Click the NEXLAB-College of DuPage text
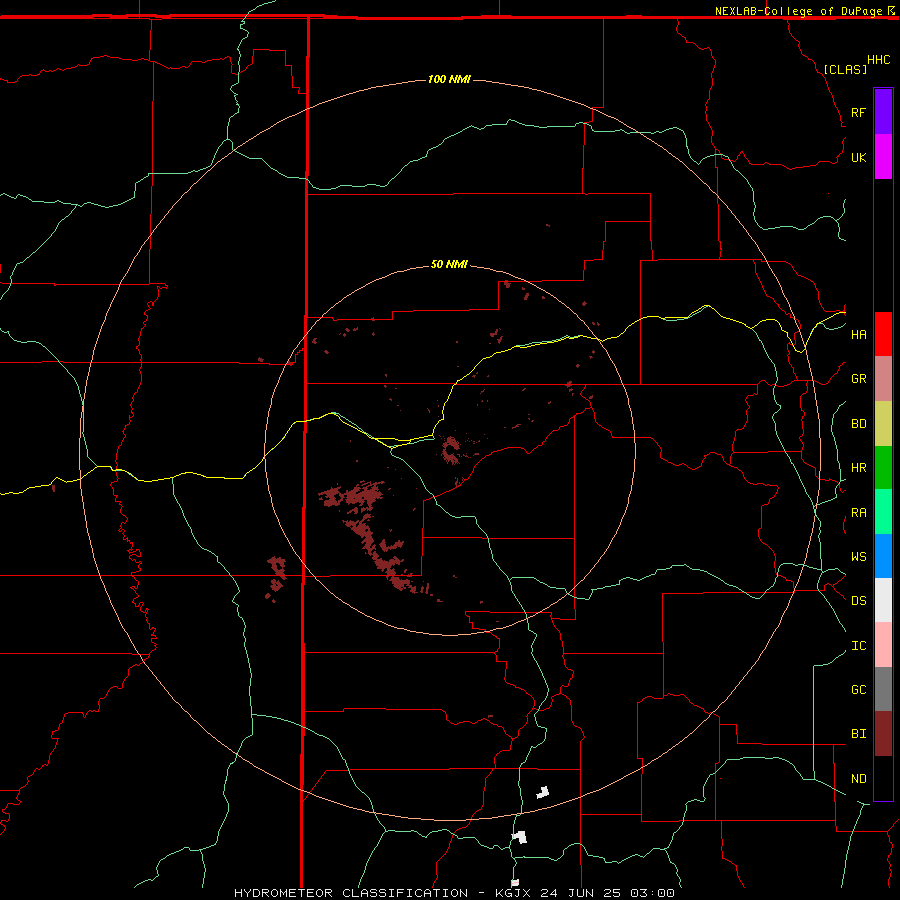900x900 pixels. (798, 11)
